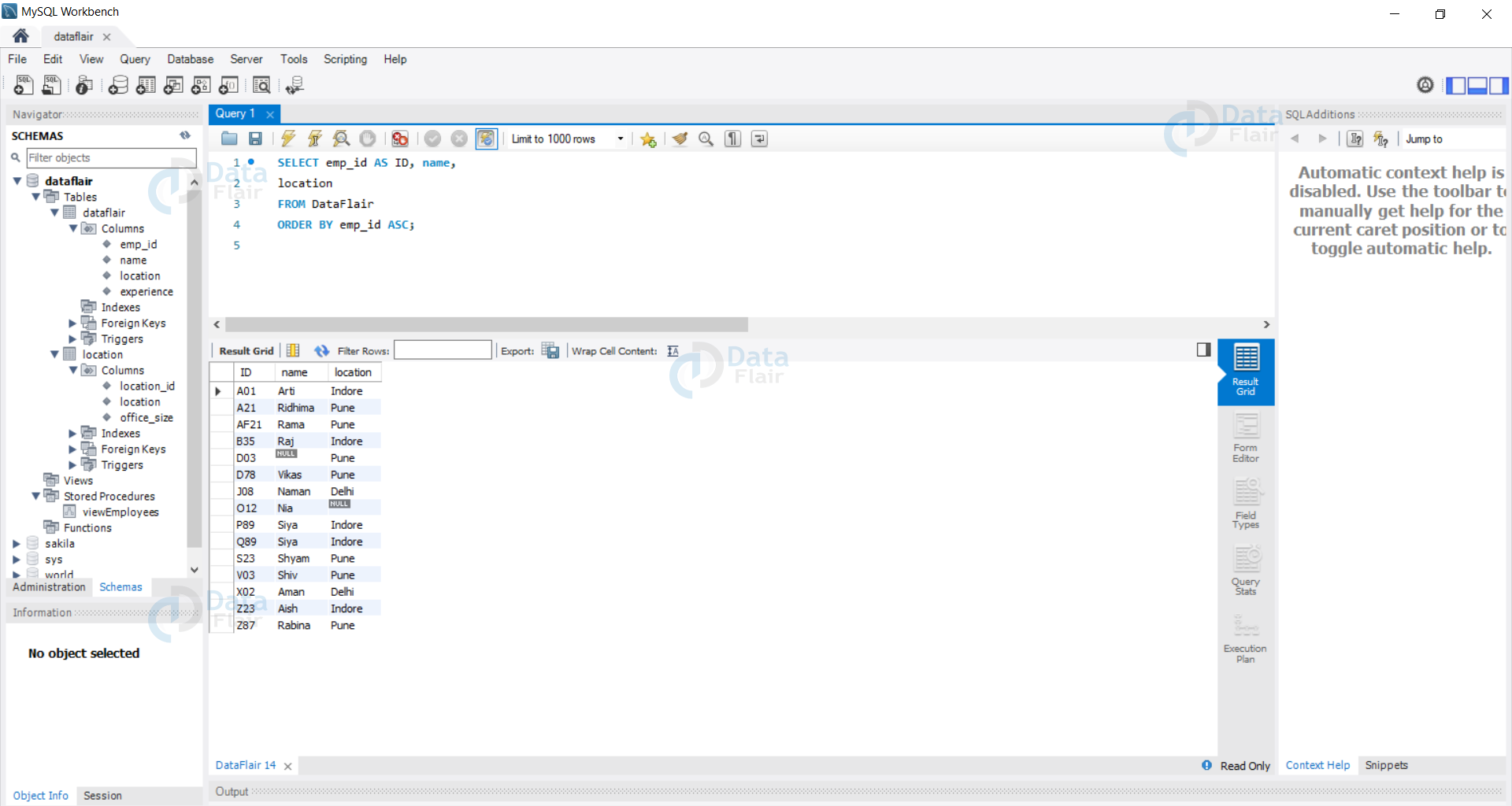Refresh the result grid data

tap(321, 351)
